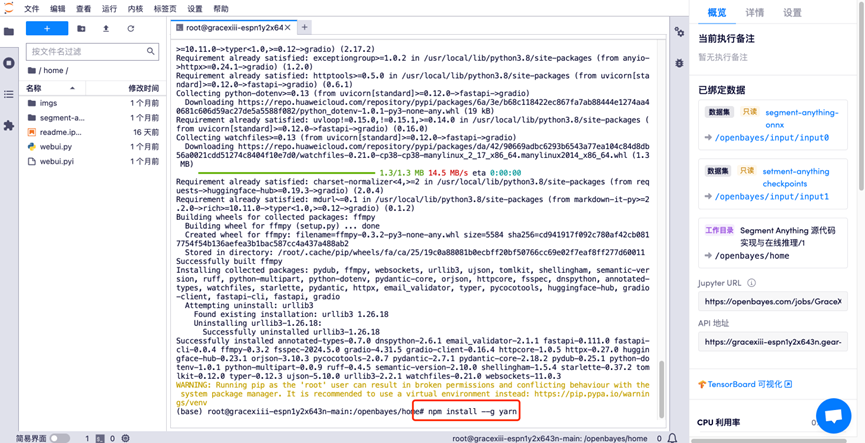Open the debugger bug icon
The width and height of the screenshot is (865, 443).
[x=679, y=63]
